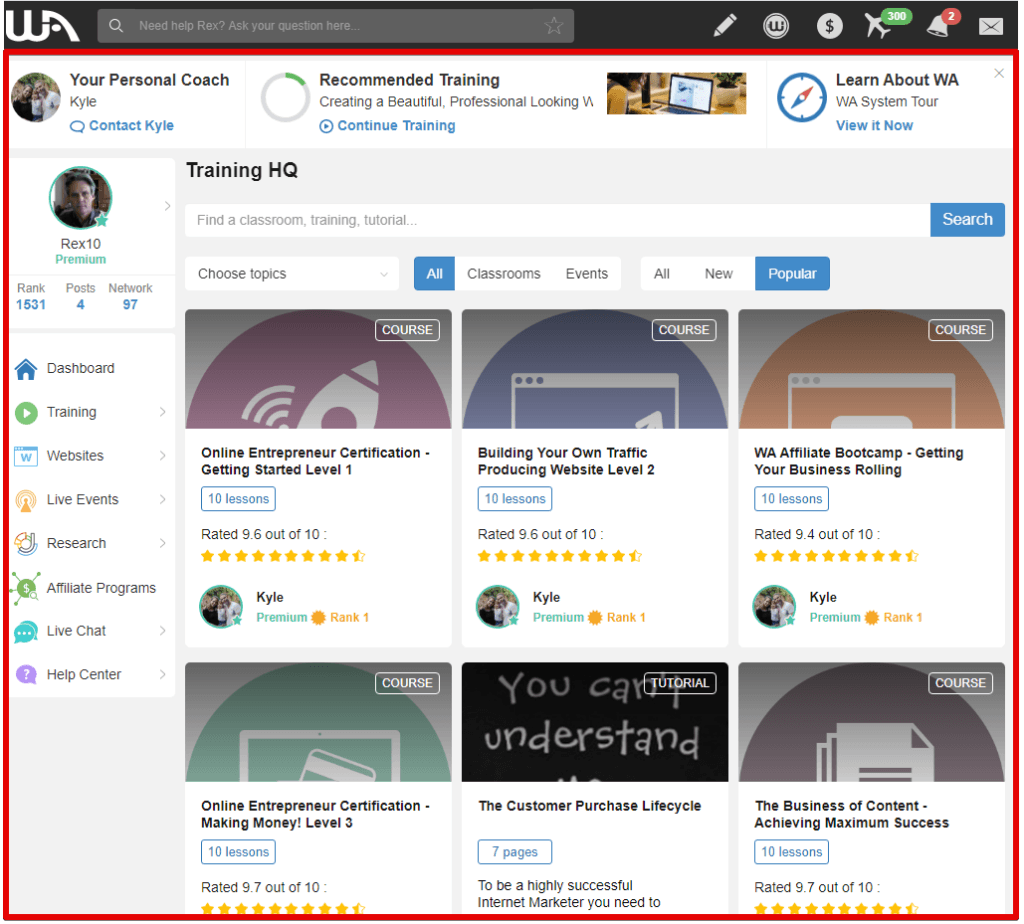Click the Affiliate Programs network icon
The image size is (1024, 924).
26,588
